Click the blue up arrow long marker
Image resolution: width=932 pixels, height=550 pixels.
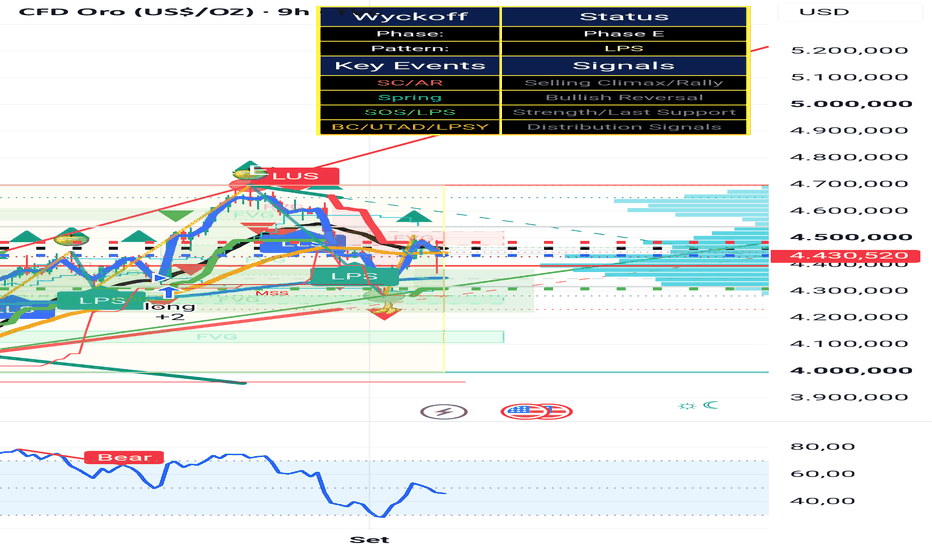click(x=169, y=292)
